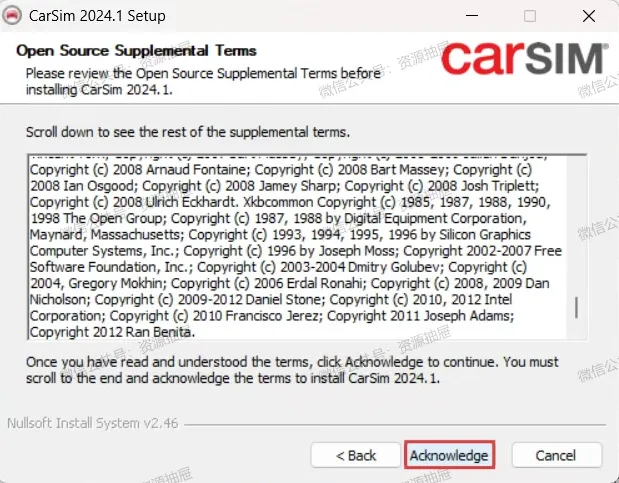
Task: Cancel the CarSim setup
Action: click(x=557, y=455)
